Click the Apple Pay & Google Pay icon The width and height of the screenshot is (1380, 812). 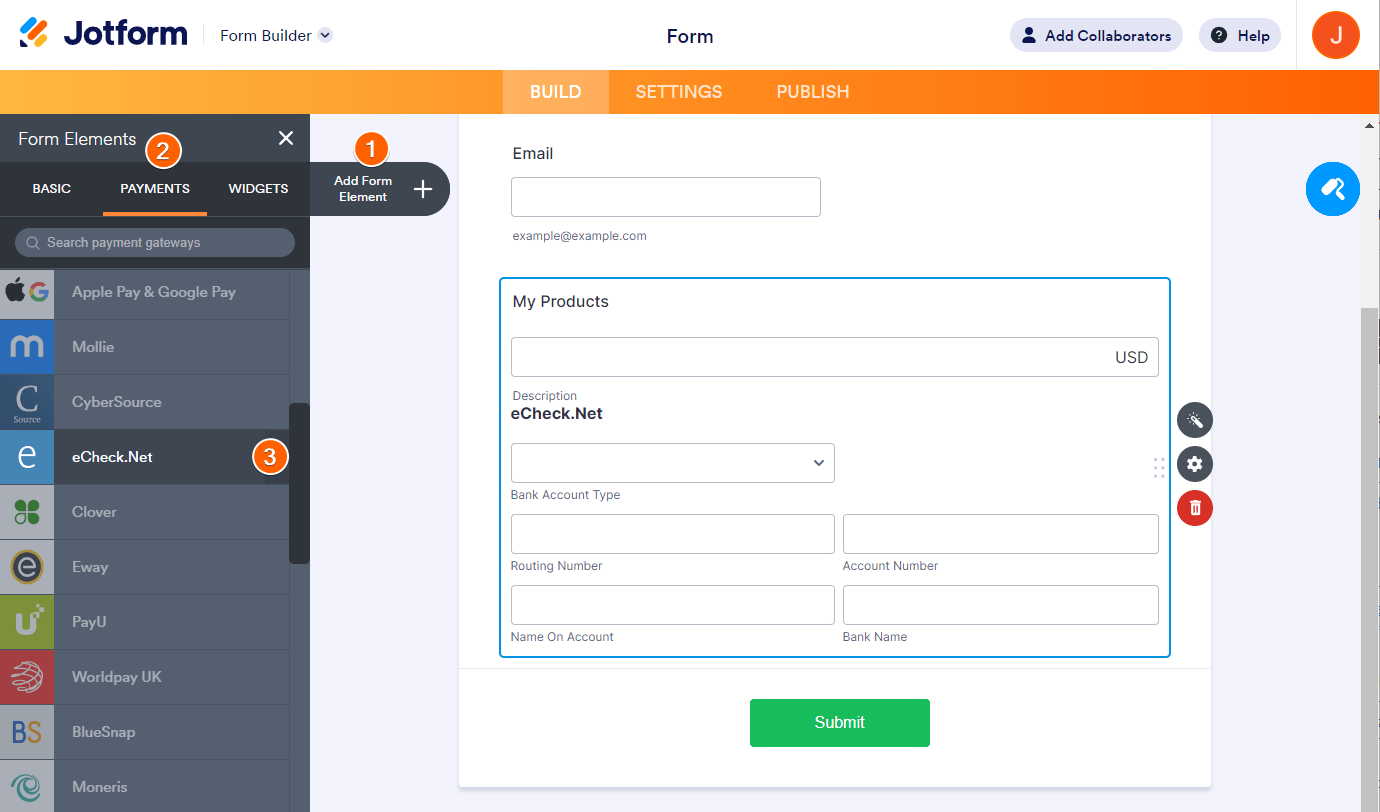[x=27, y=292]
